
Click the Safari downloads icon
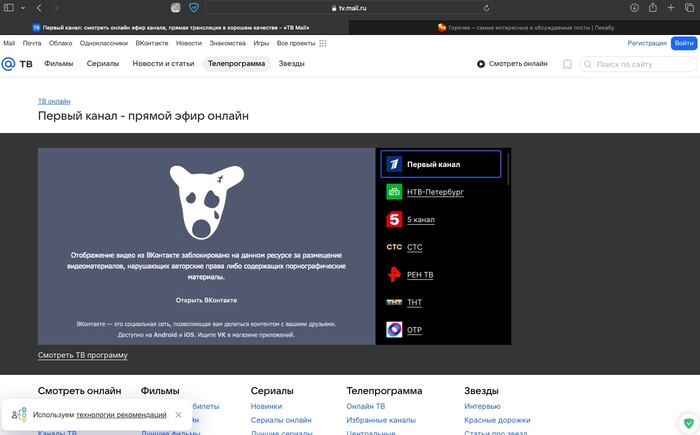[x=635, y=8]
